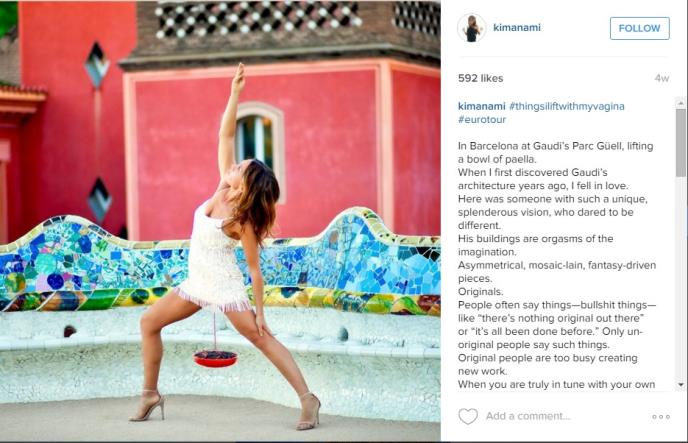Click the caption scrollbar's up arrow

(x=681, y=104)
